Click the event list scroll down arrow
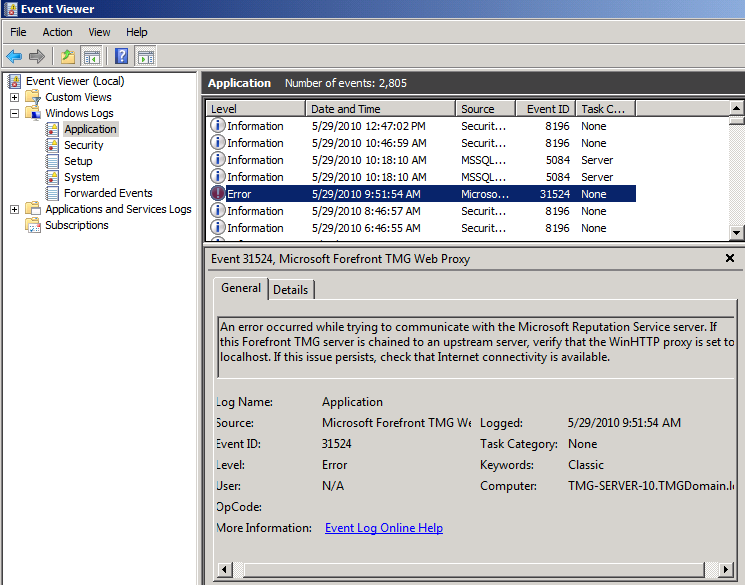This screenshot has width=745, height=585. coord(736,232)
